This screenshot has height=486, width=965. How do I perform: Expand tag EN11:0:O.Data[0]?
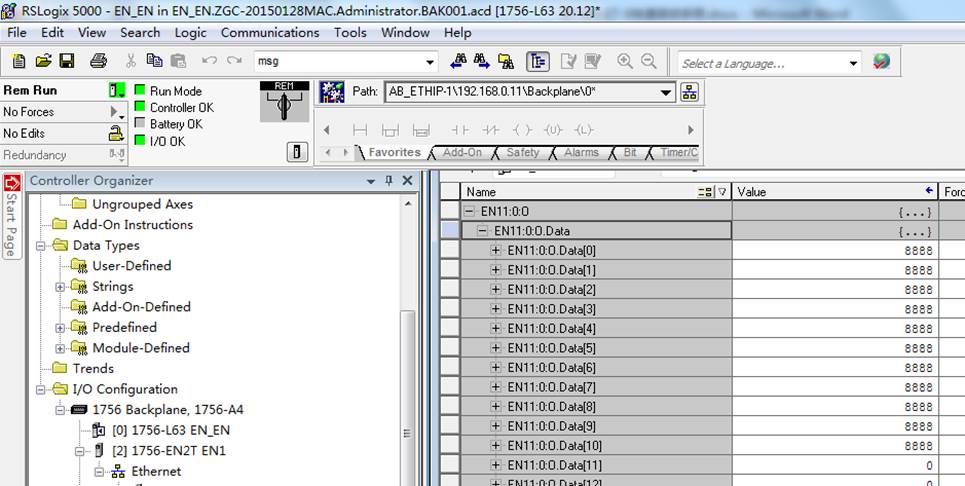pos(496,250)
